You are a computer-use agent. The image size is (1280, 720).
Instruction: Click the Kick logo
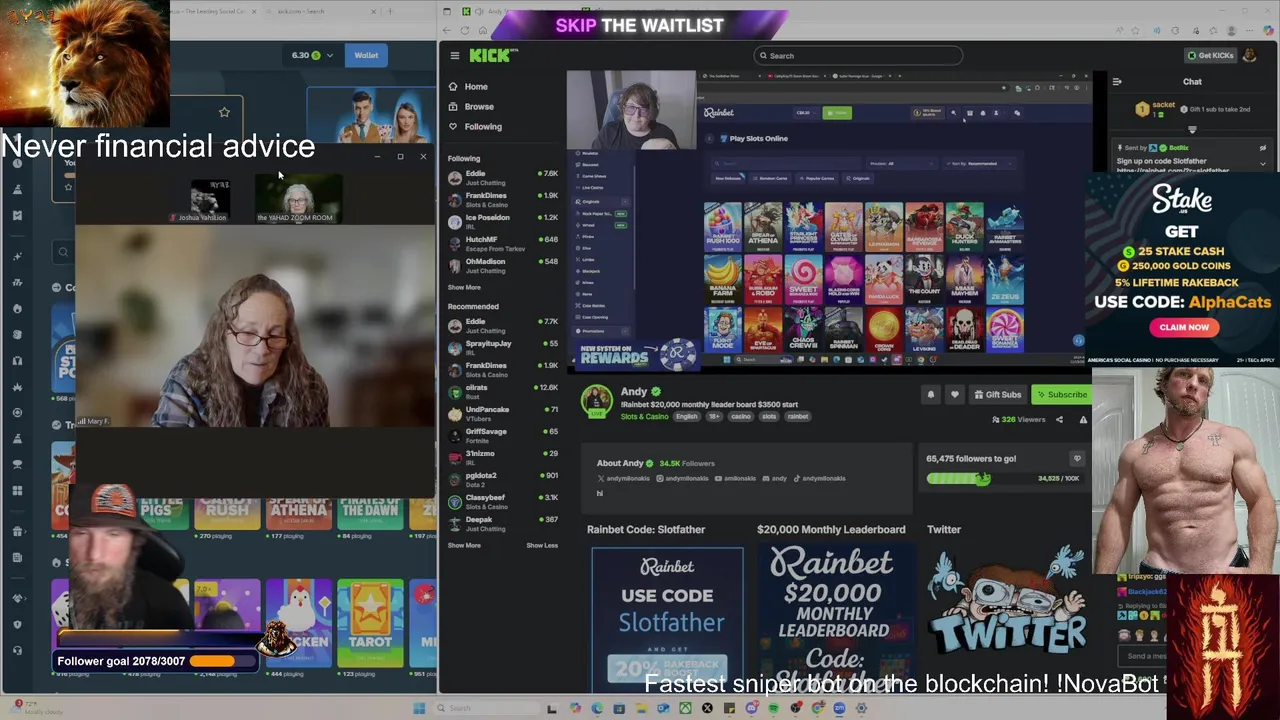[494, 56]
